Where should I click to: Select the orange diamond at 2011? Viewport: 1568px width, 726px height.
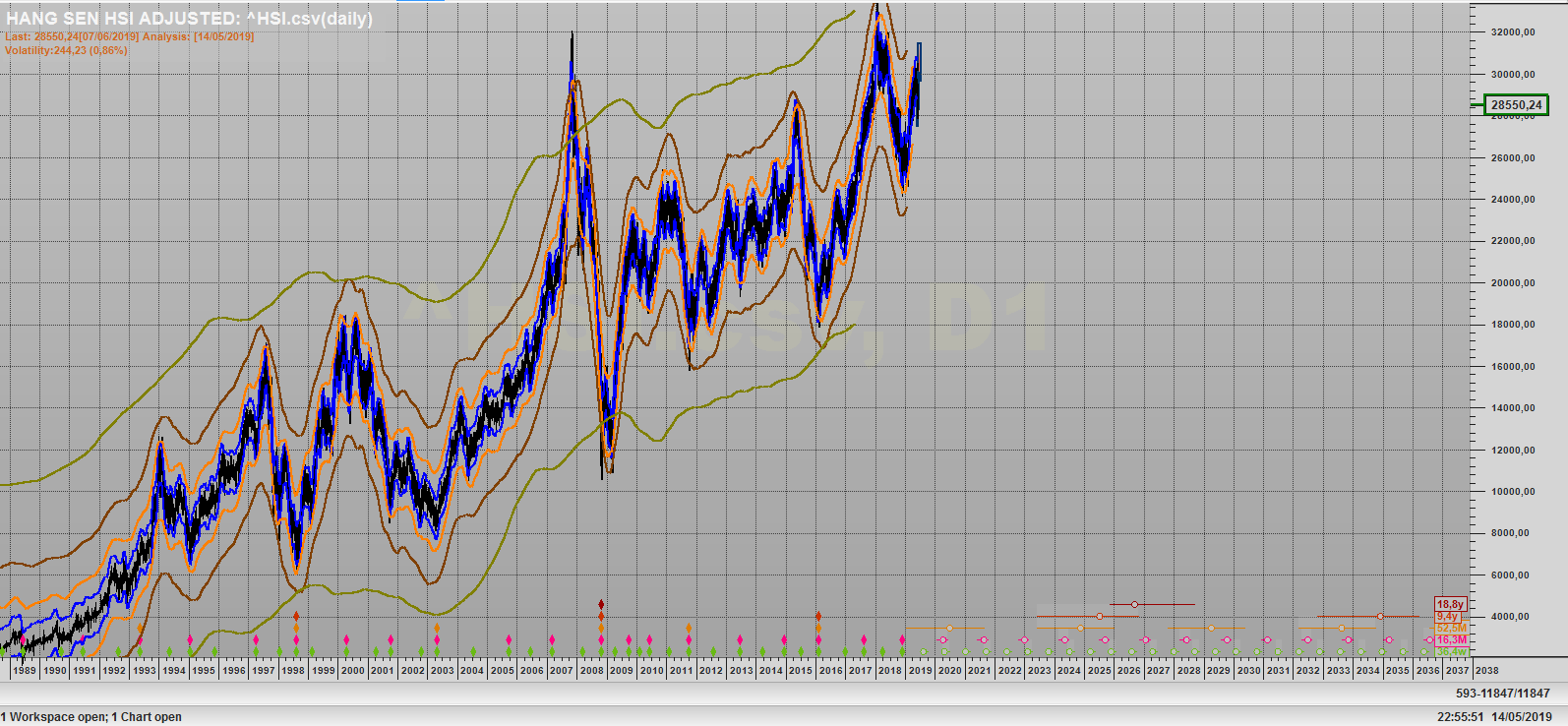(x=689, y=628)
